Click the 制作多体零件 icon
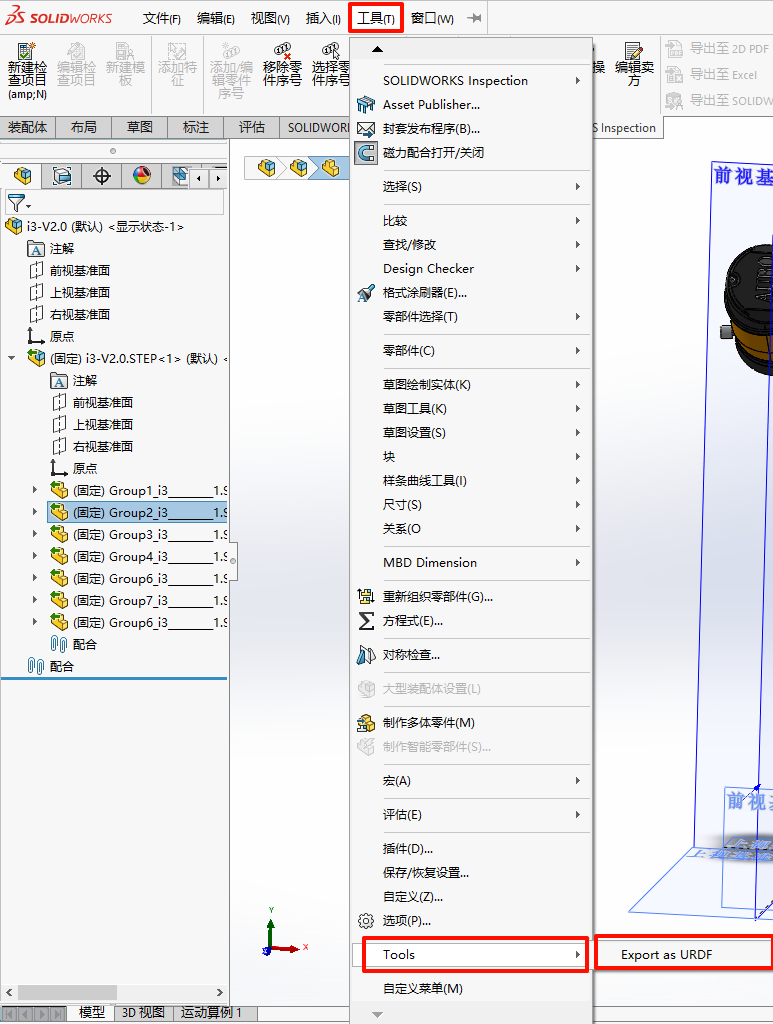 tap(366, 722)
